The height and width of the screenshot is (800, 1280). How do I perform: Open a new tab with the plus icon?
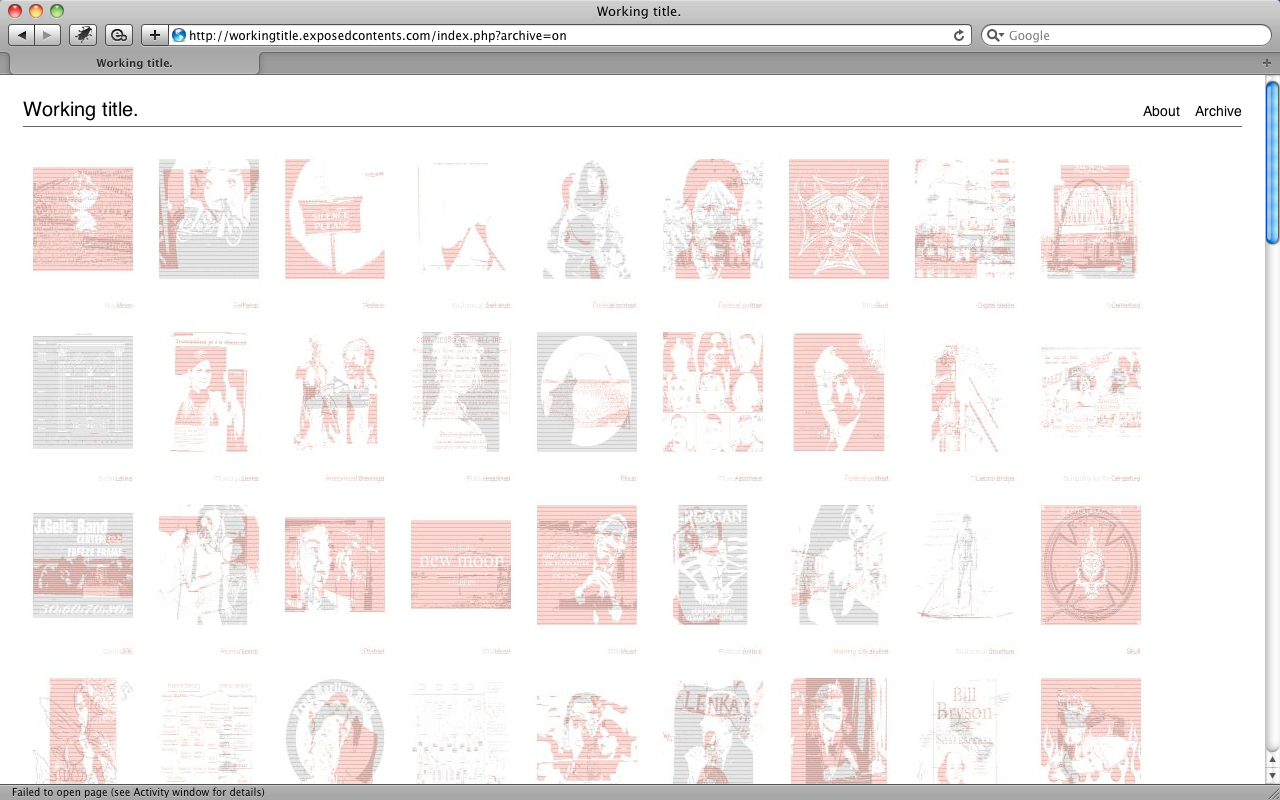[1267, 63]
